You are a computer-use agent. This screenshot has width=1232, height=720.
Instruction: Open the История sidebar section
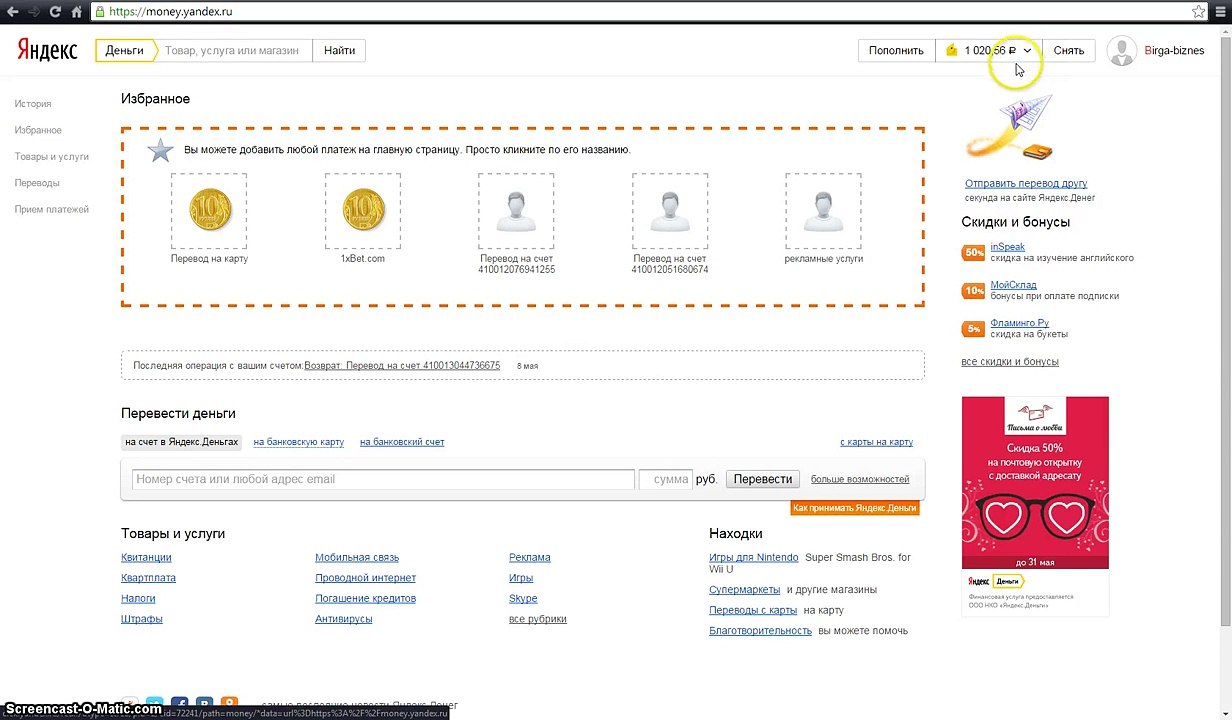click(x=33, y=104)
